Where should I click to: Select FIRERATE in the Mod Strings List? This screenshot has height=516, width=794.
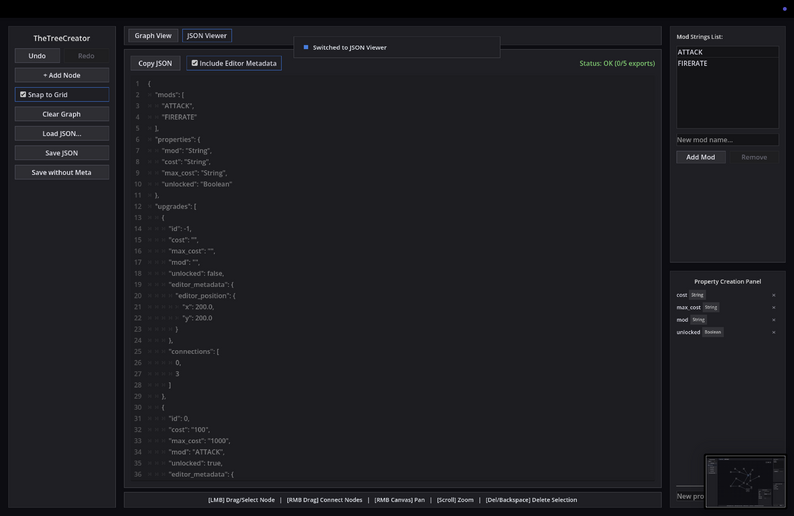tap(727, 63)
